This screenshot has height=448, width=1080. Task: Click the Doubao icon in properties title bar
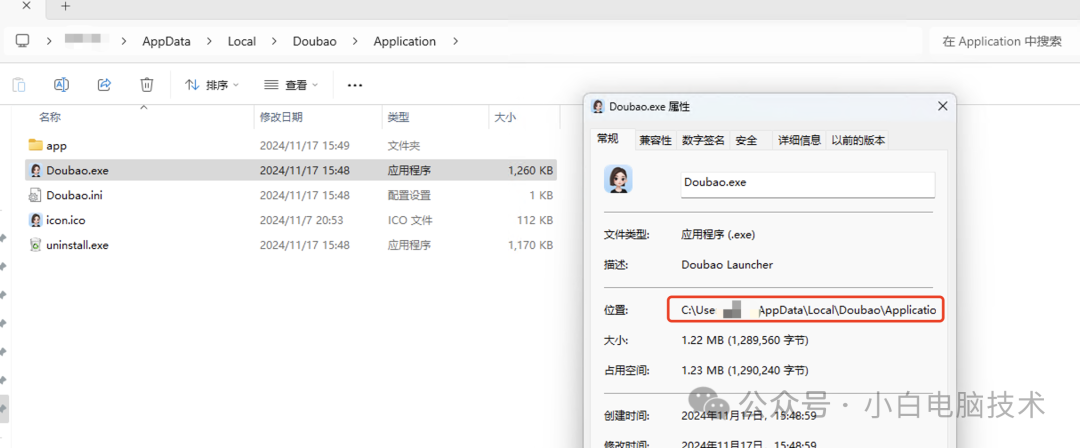pos(599,107)
